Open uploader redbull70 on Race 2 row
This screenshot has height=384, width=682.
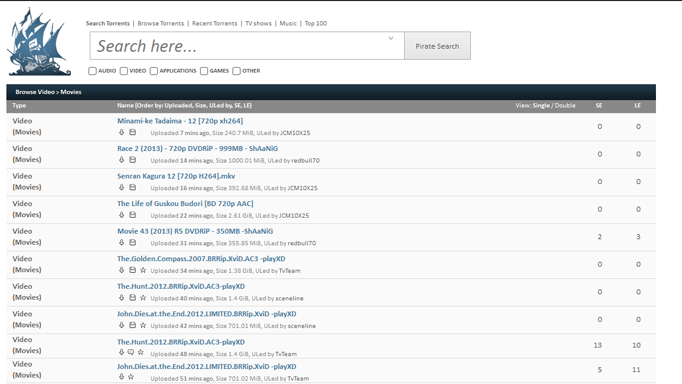tap(305, 160)
